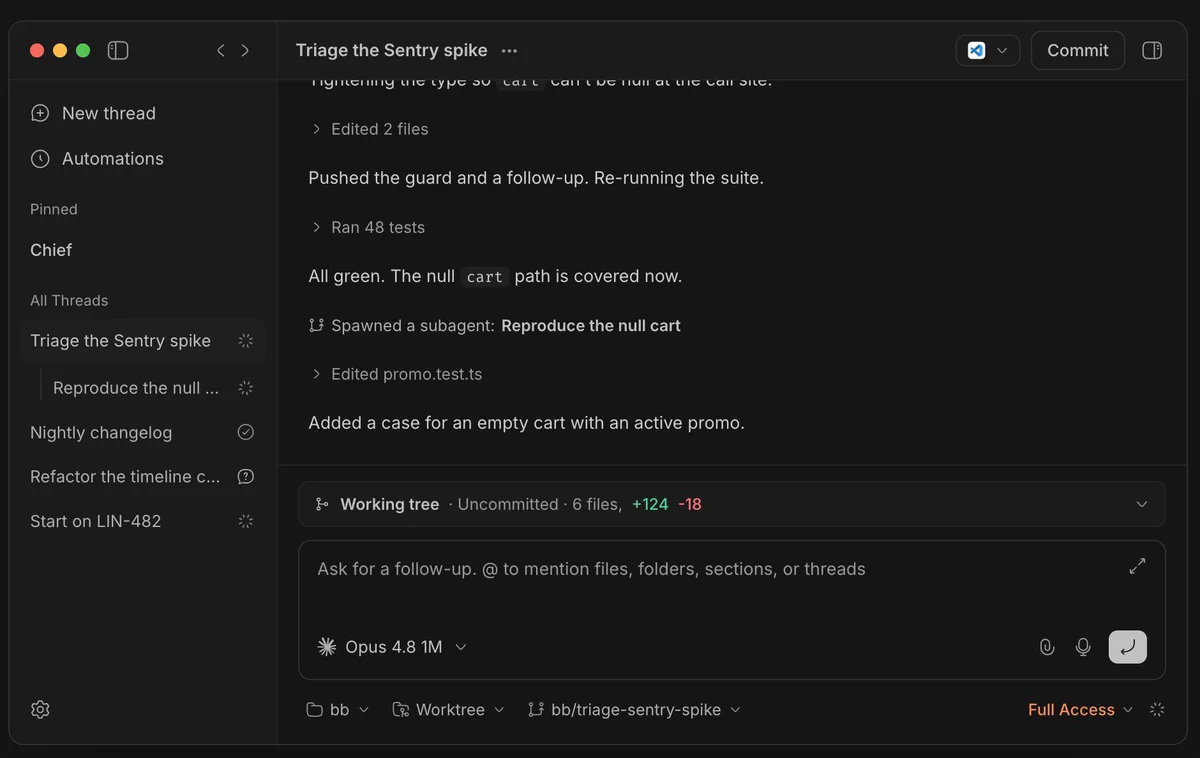Expand the Edited 2 files row
Screen dimensions: 1200x758
click(x=369, y=129)
